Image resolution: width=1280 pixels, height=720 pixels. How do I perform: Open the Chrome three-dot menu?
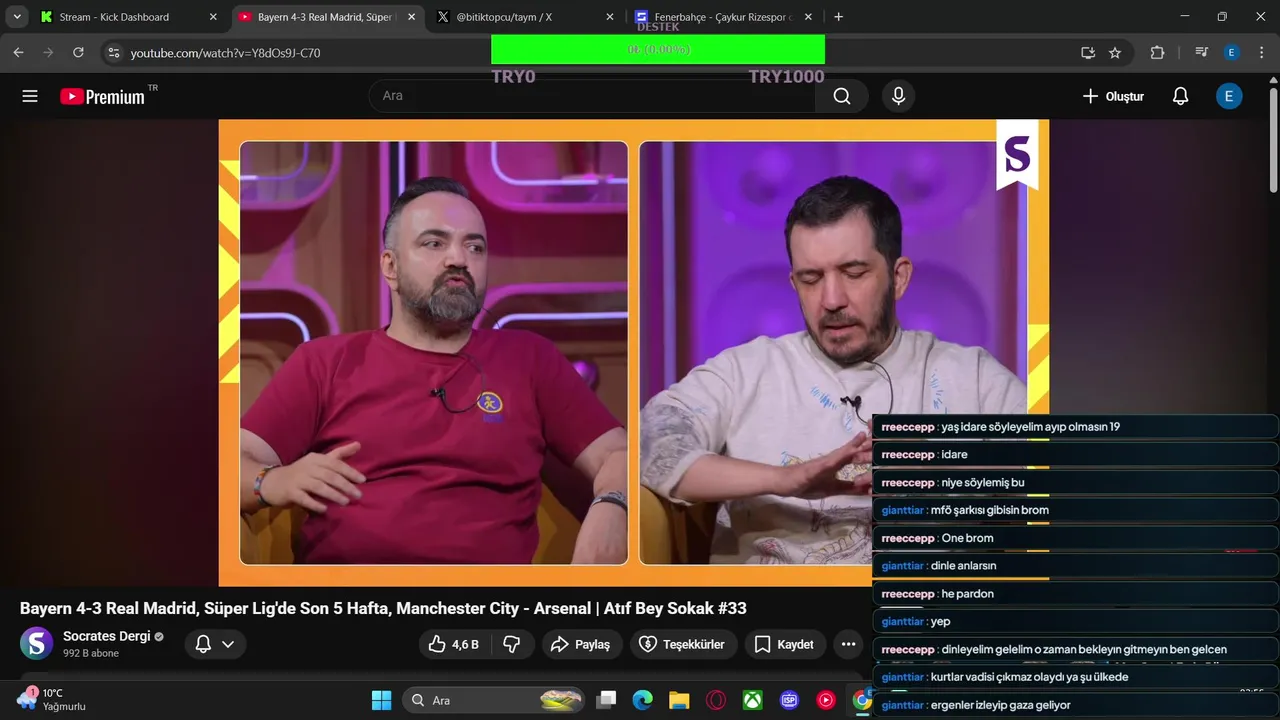[x=1260, y=53]
